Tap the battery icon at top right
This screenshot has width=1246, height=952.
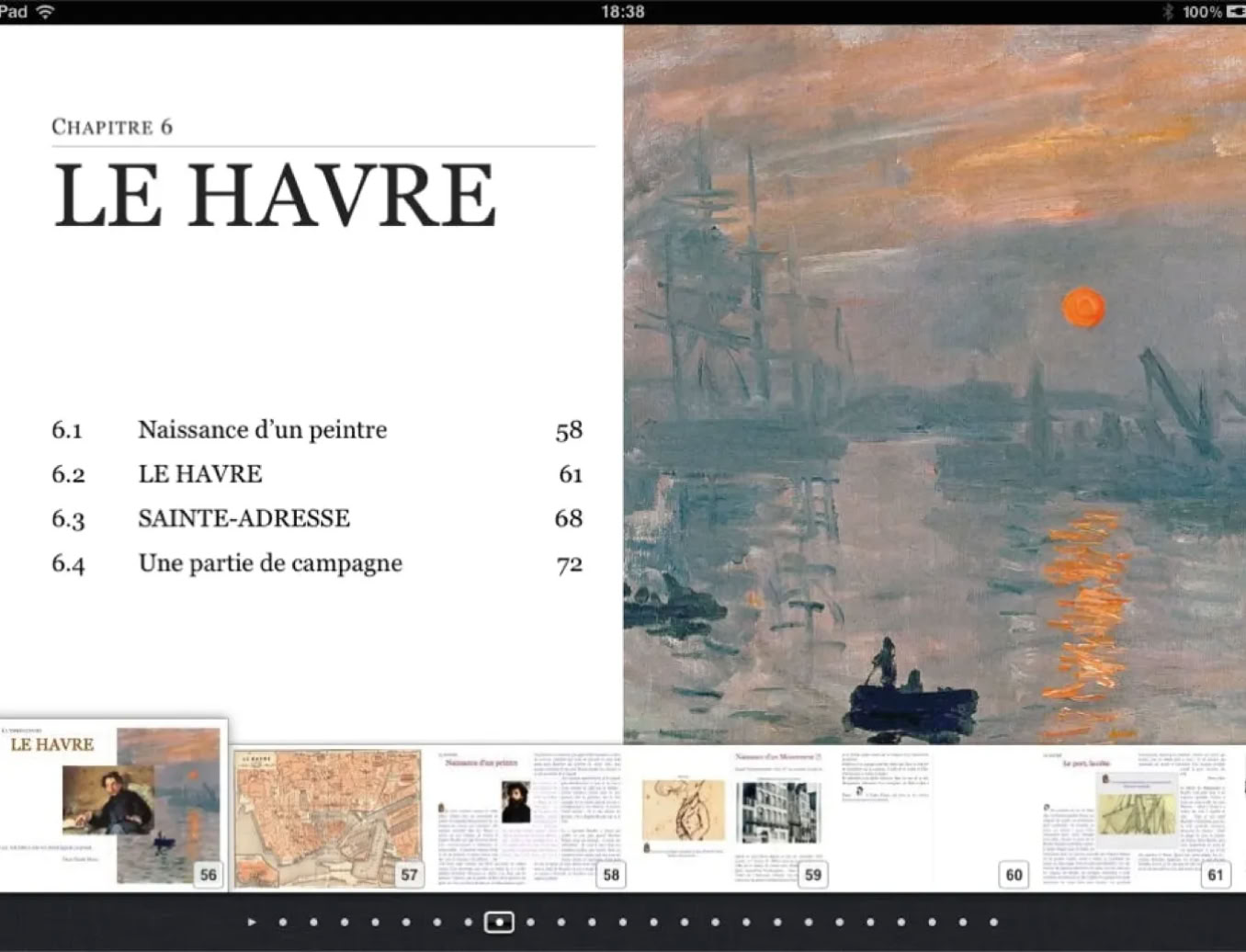(x=1236, y=12)
